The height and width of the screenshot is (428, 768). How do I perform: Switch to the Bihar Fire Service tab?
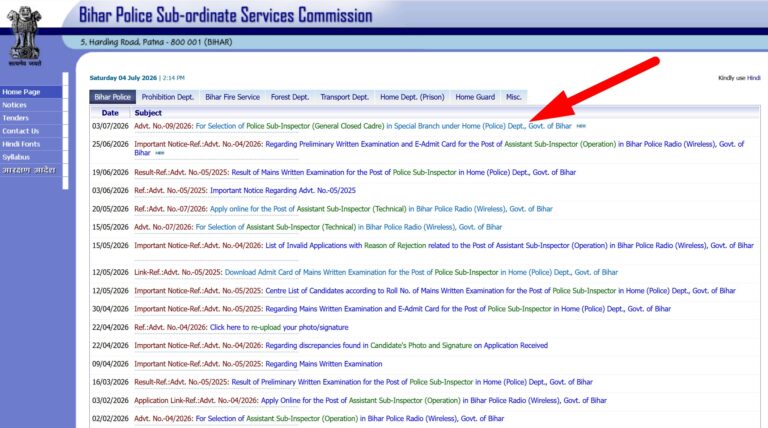[233, 97]
